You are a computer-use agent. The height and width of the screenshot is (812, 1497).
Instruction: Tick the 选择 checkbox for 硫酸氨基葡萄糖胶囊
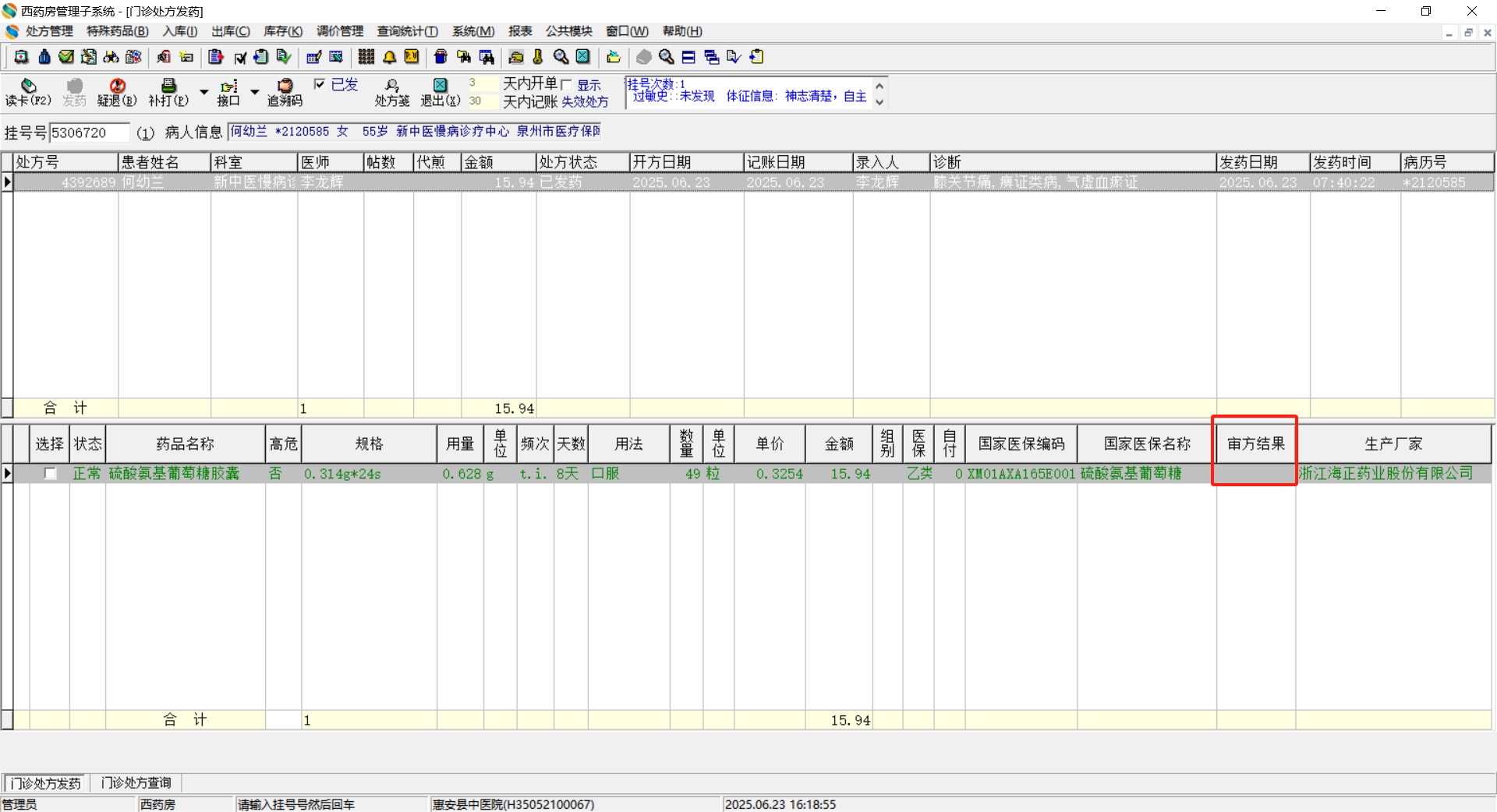50,474
